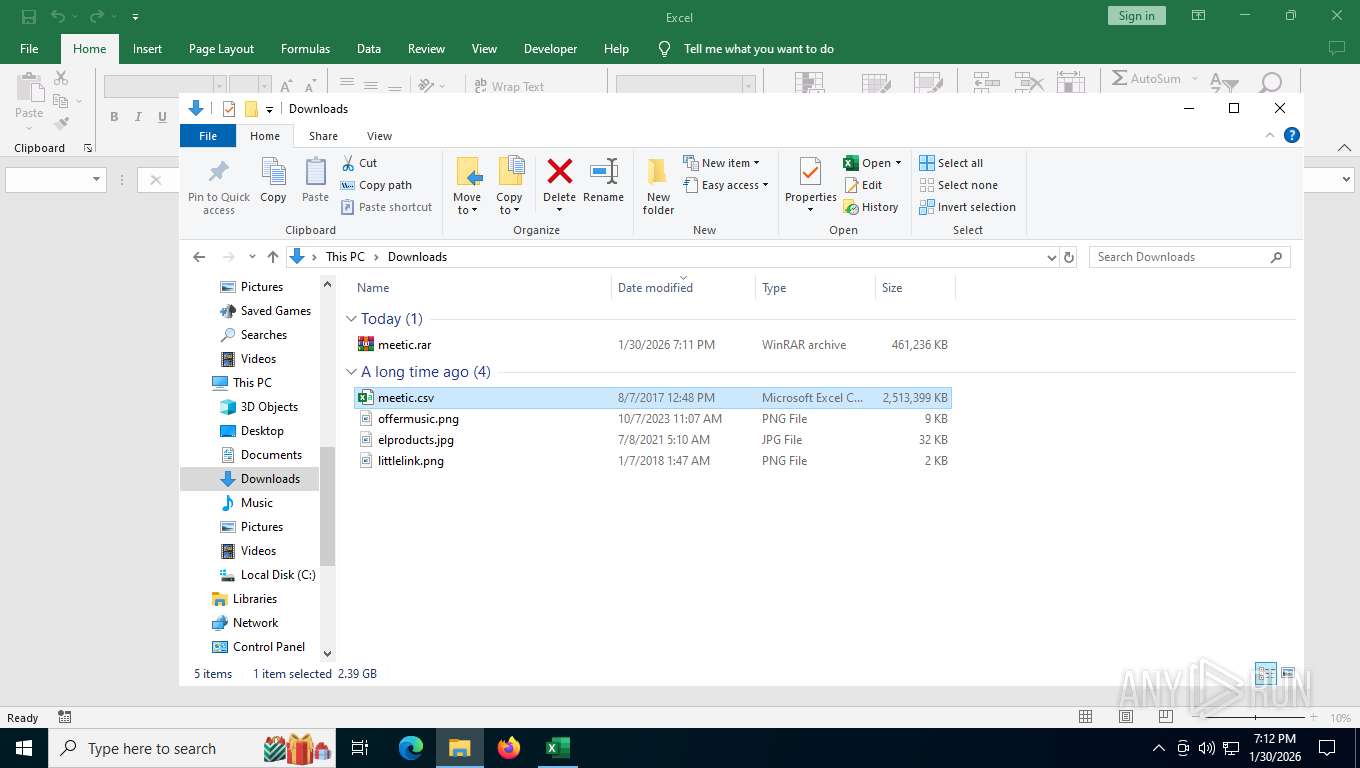Viewport: 1360px width, 768px height.
Task: Click Copy path command
Action: click(376, 185)
